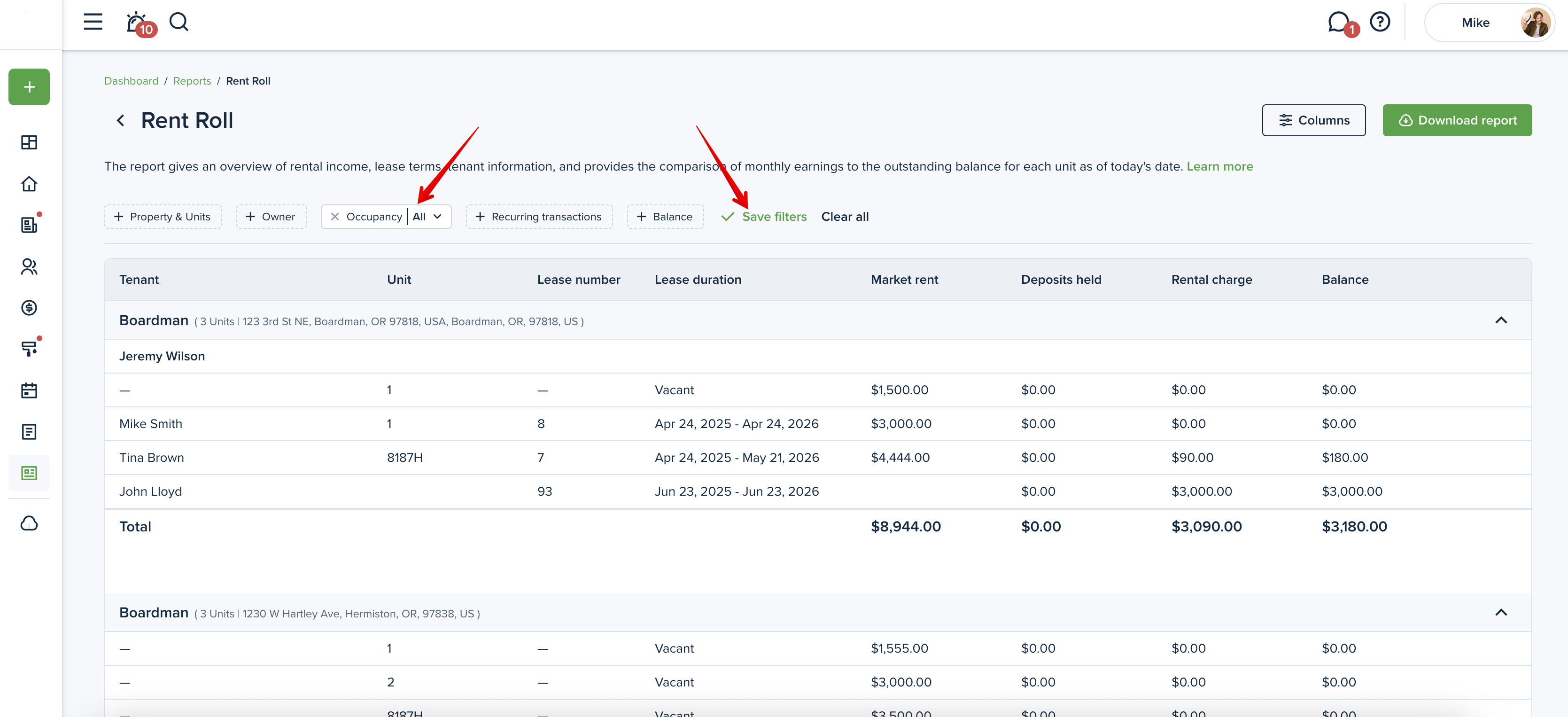Add the Recurring transactions filter
Viewport: 1568px width, 717px height.
[539, 217]
